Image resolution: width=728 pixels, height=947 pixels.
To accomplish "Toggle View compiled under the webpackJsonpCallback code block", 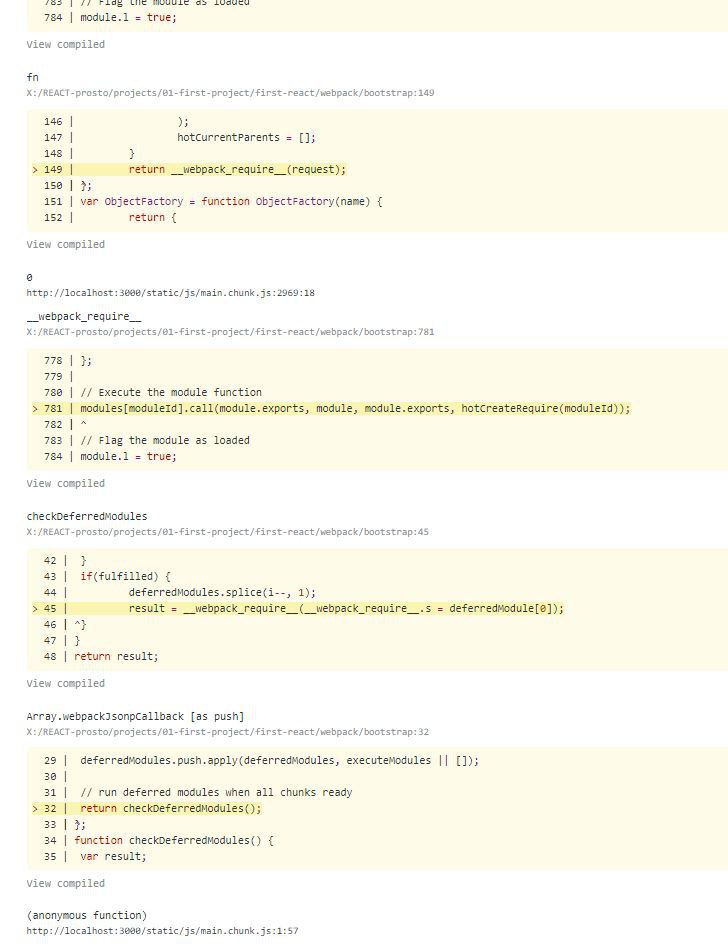I will (65, 883).
